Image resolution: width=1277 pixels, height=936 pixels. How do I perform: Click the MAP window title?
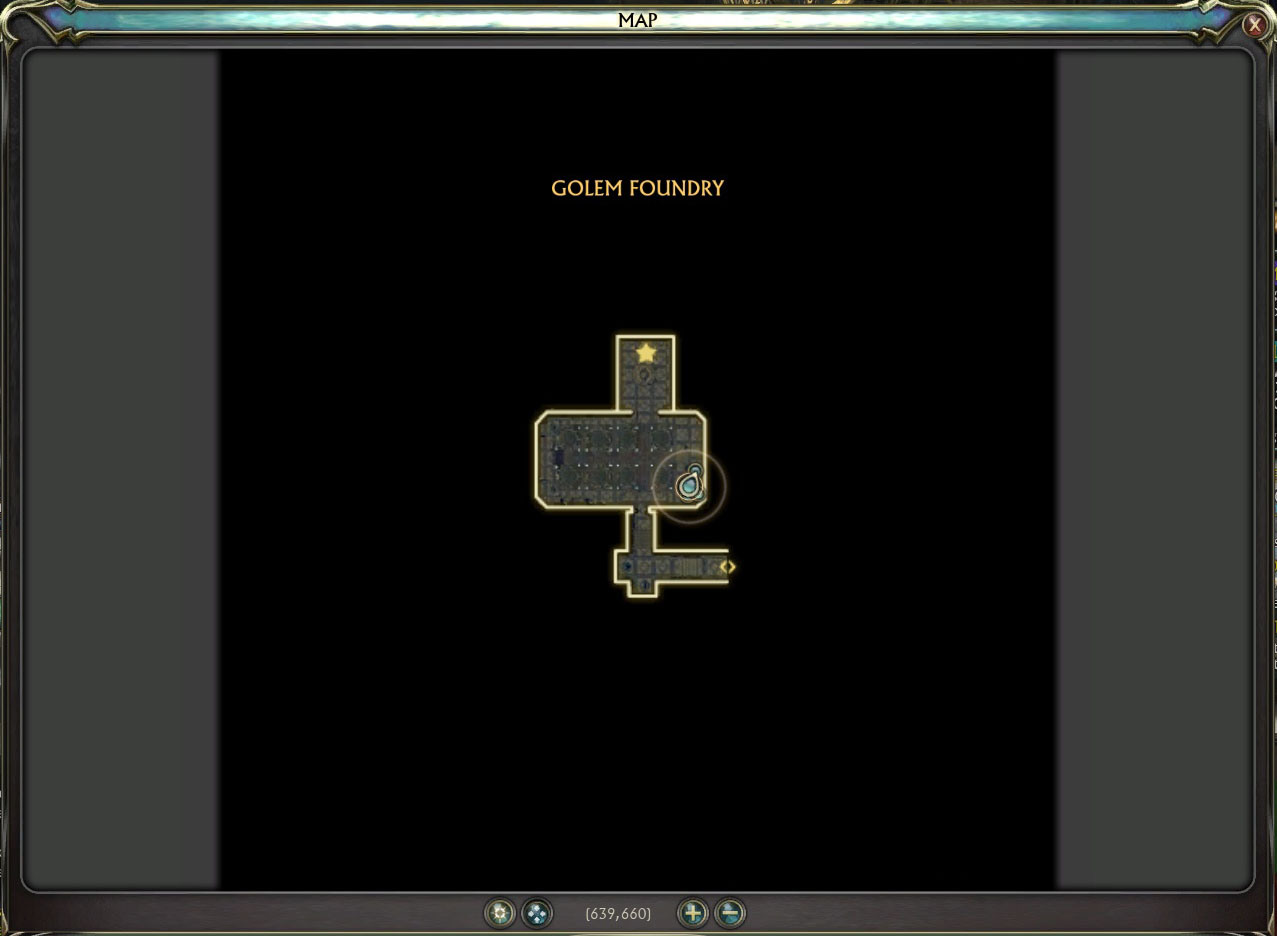pyautogui.click(x=638, y=20)
